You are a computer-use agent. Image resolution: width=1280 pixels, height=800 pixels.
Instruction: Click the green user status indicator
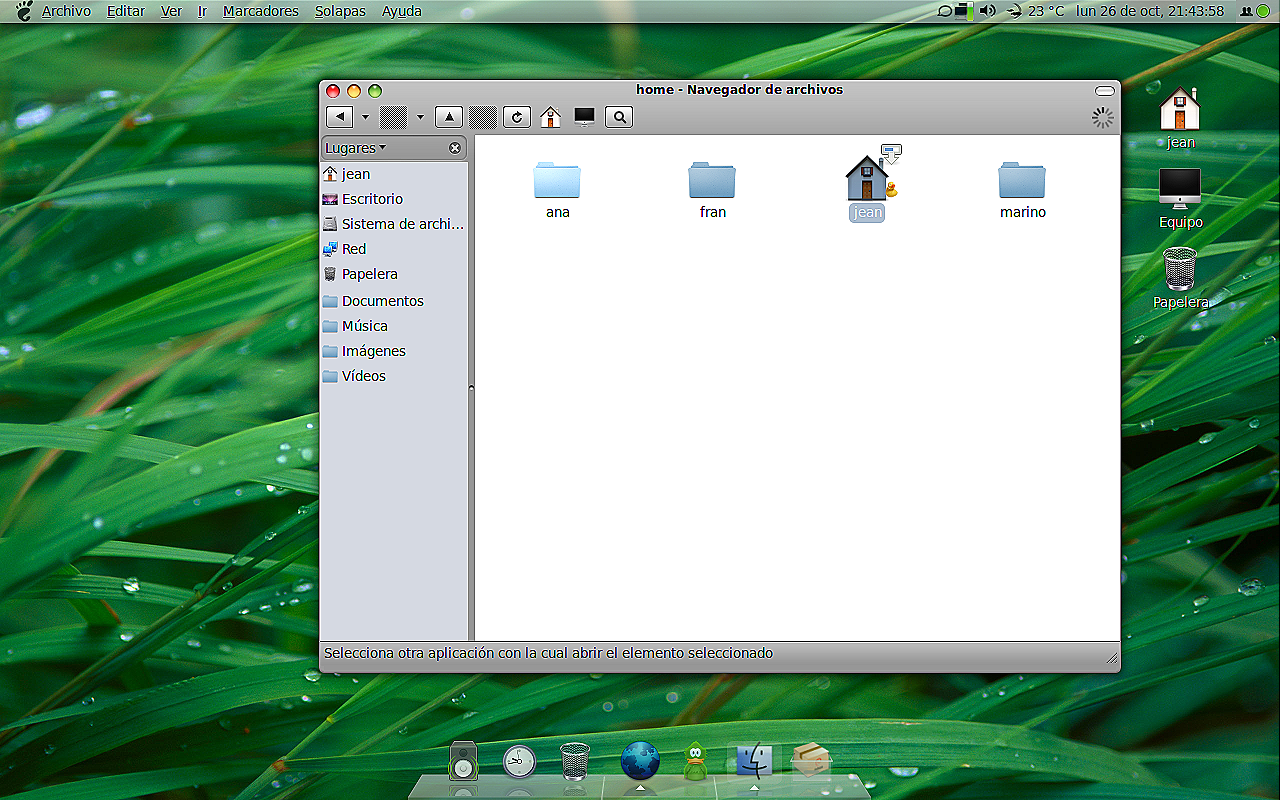[1263, 11]
